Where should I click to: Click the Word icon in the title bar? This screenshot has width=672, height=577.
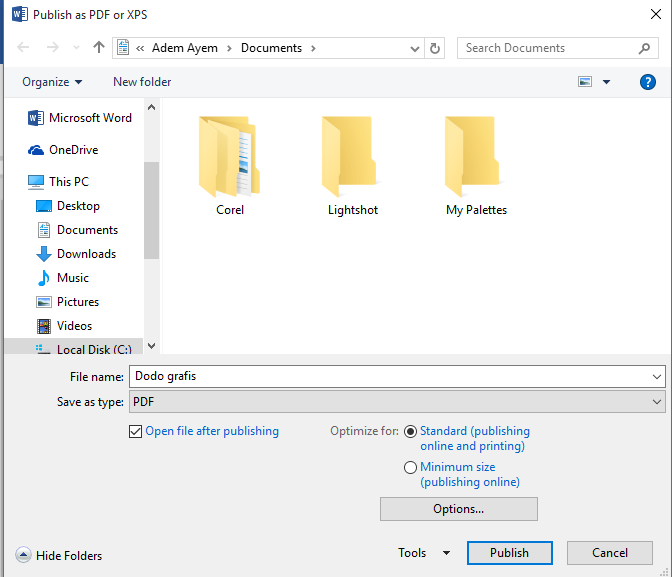tap(20, 14)
